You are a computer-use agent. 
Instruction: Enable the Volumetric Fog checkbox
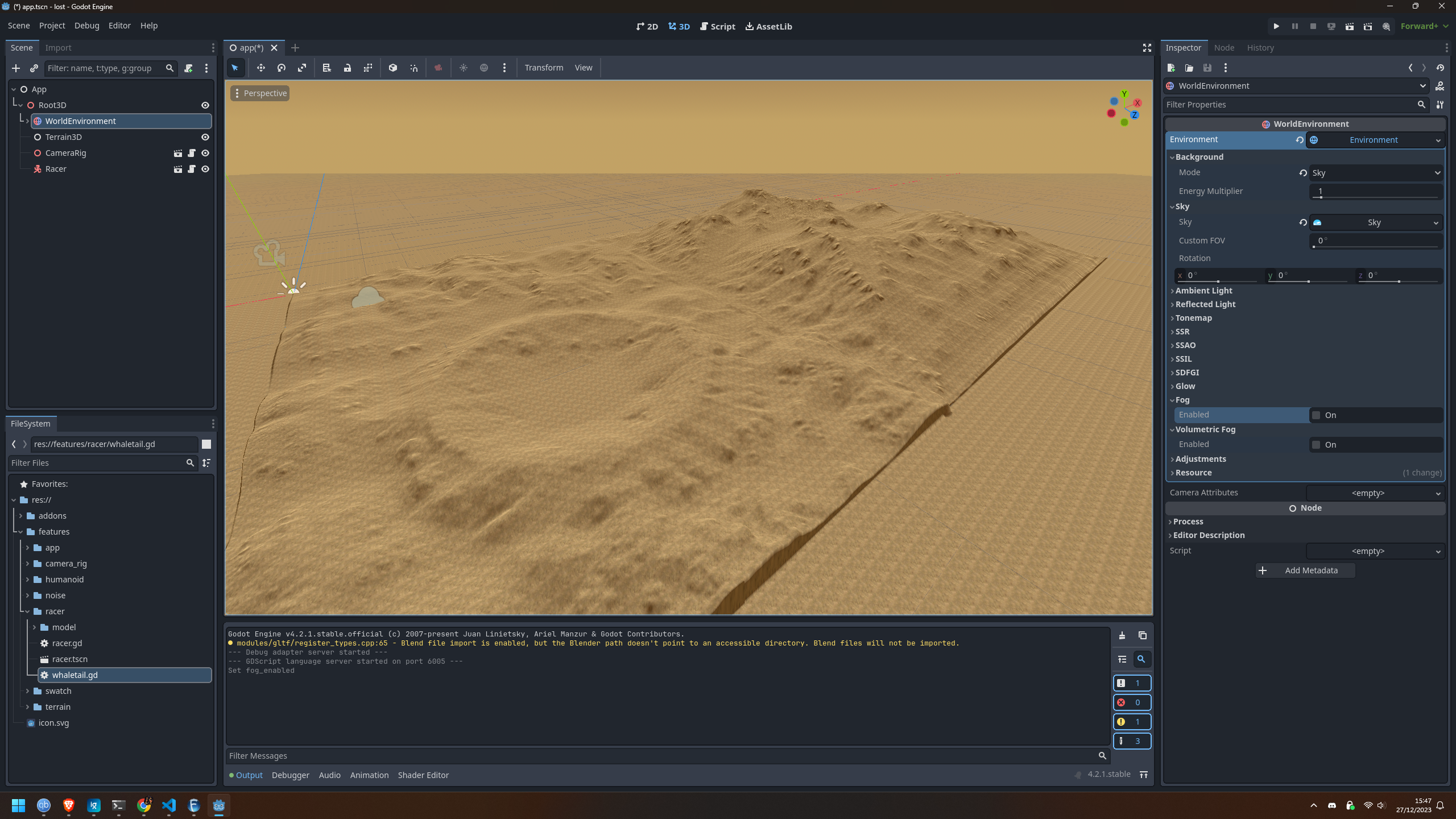(1316, 445)
